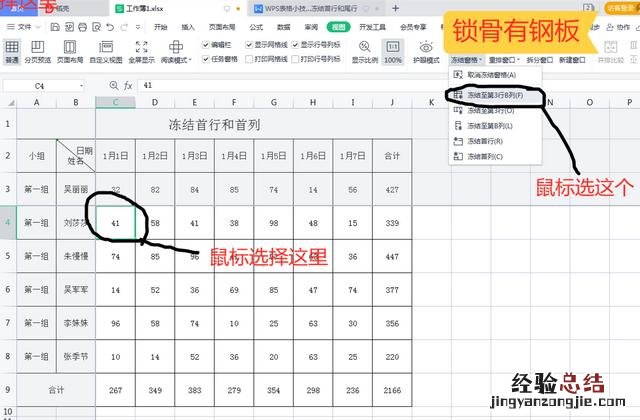Click the 协作 collaboration icon
This screenshot has height=420, width=640.
[x=618, y=27]
